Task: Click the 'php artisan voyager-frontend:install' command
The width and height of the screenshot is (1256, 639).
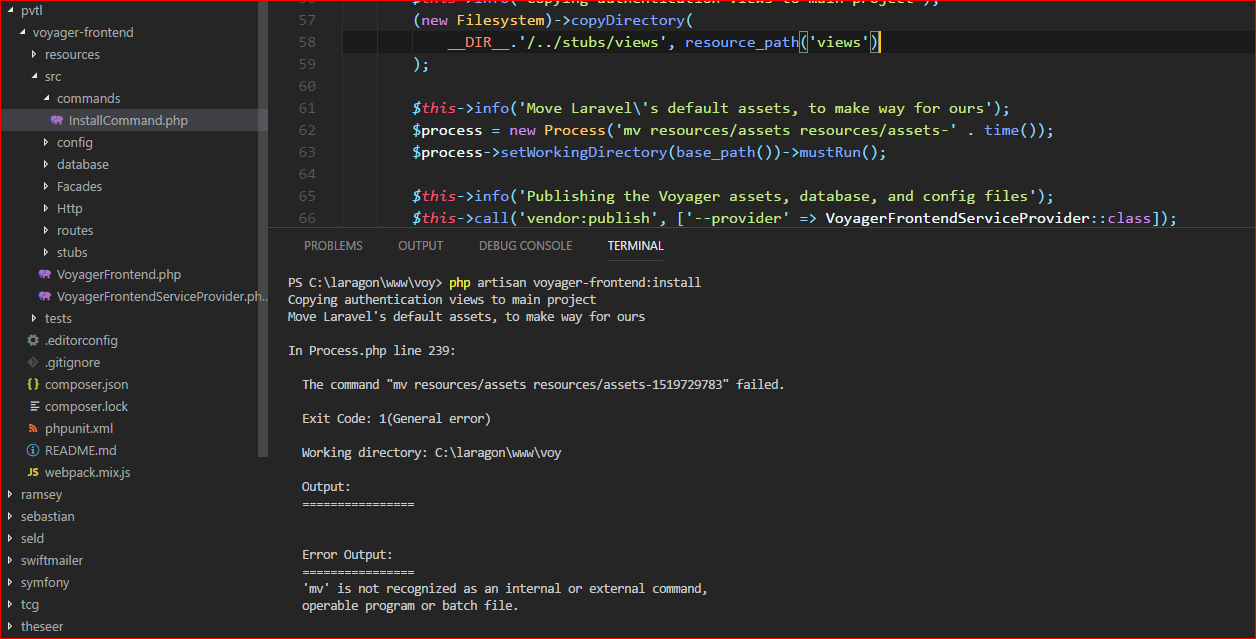Action: [x=575, y=283]
